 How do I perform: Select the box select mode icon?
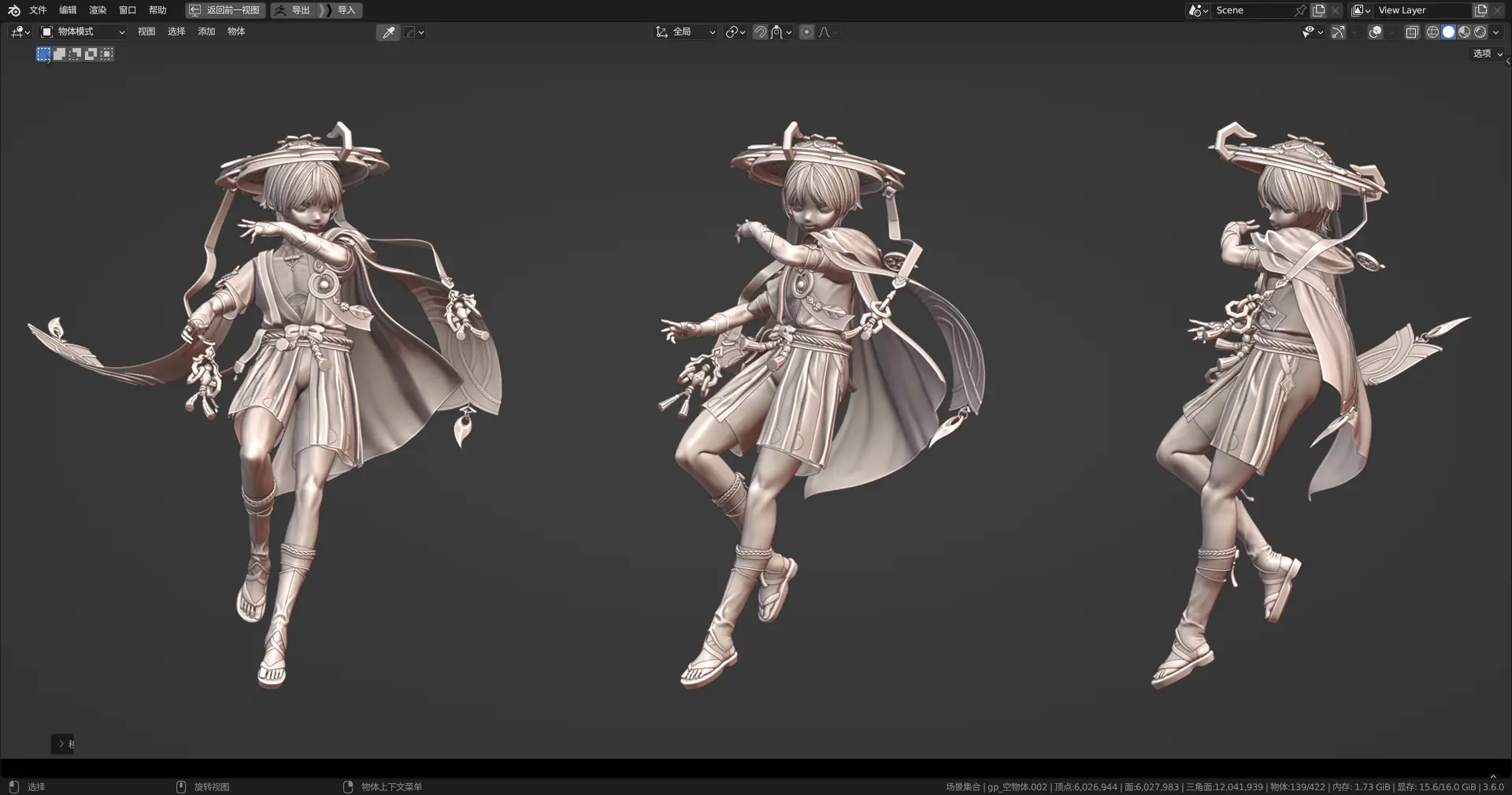tap(43, 54)
